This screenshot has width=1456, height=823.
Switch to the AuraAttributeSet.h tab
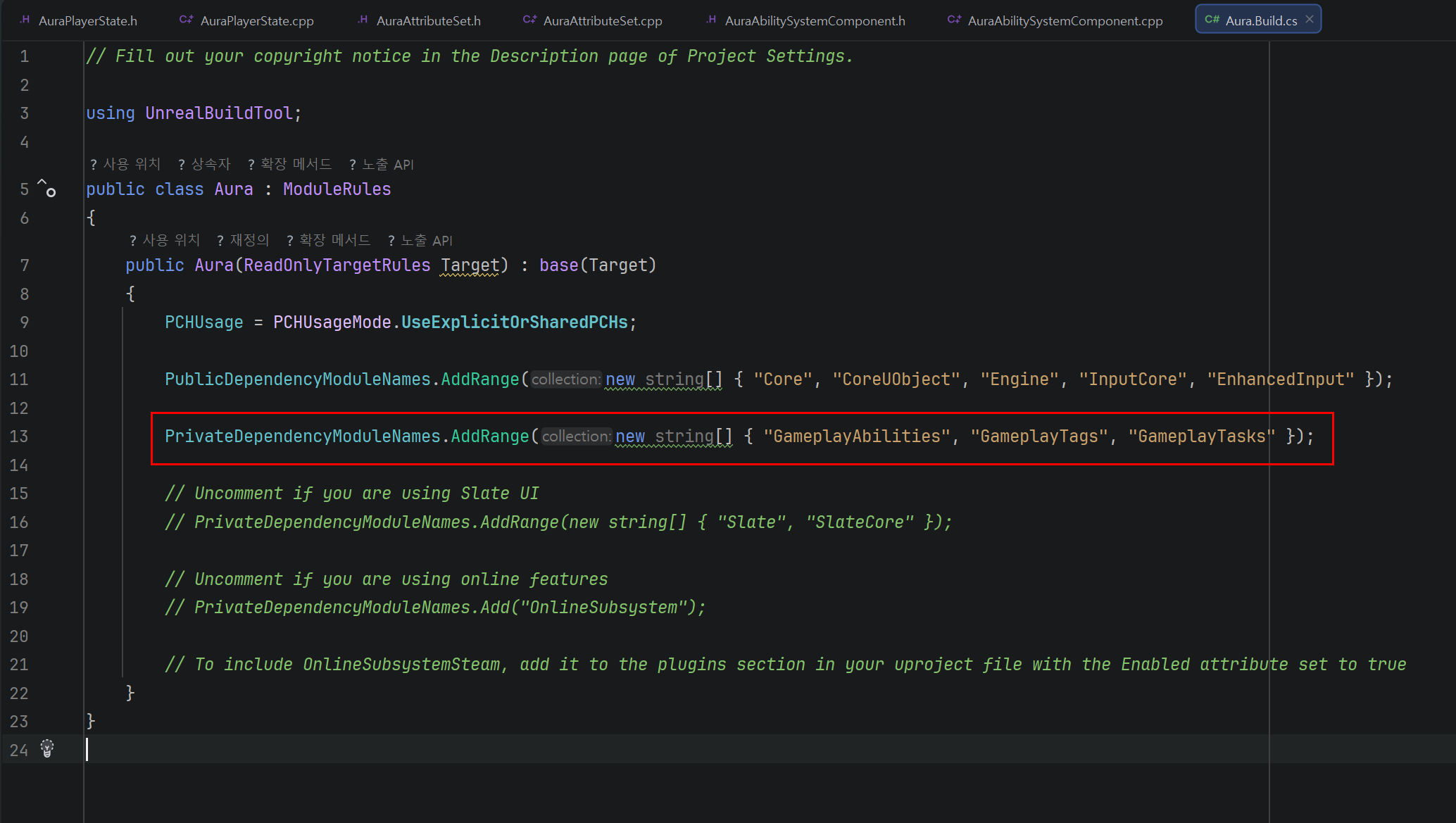428,20
